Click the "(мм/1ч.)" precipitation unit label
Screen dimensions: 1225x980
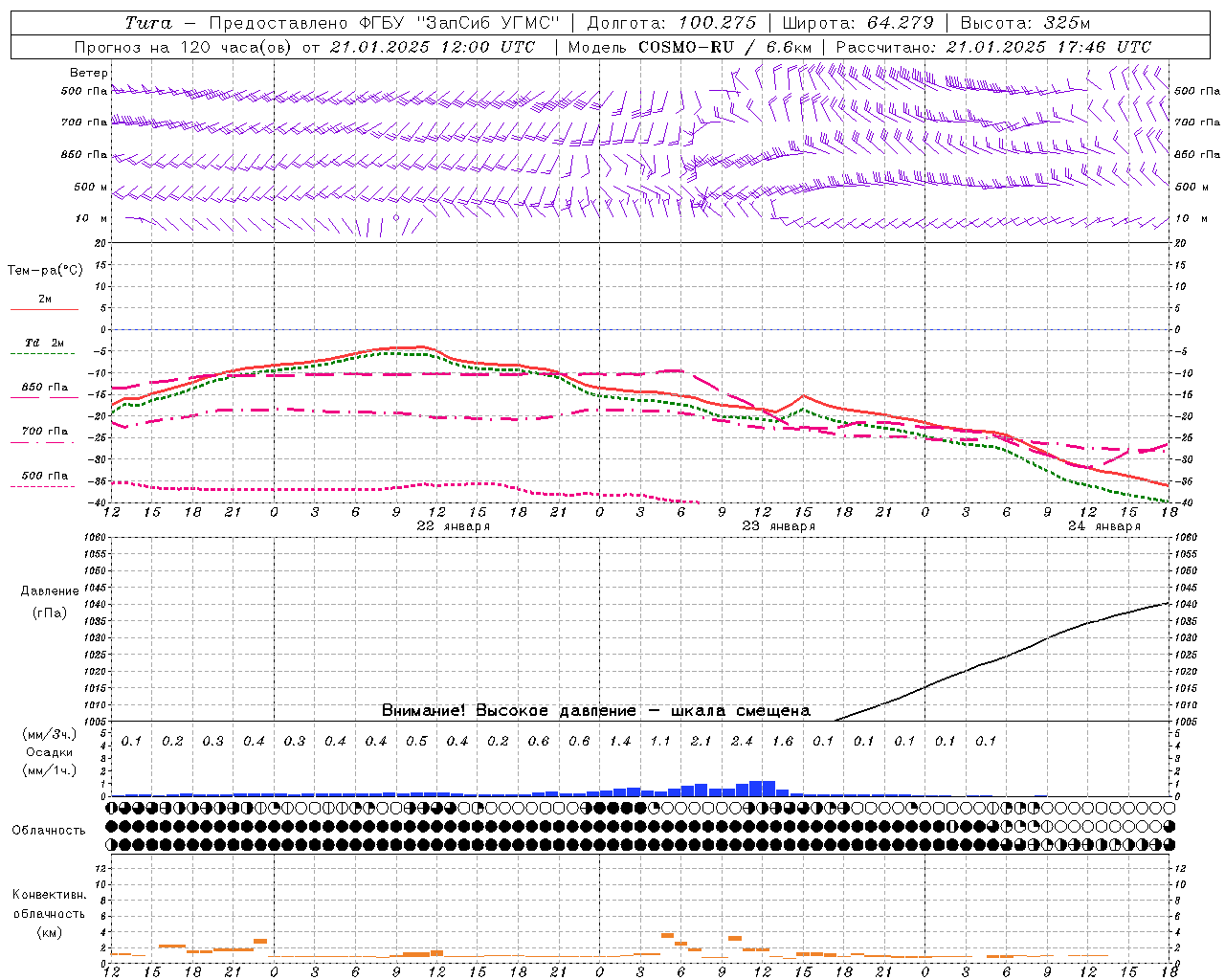(x=50, y=770)
